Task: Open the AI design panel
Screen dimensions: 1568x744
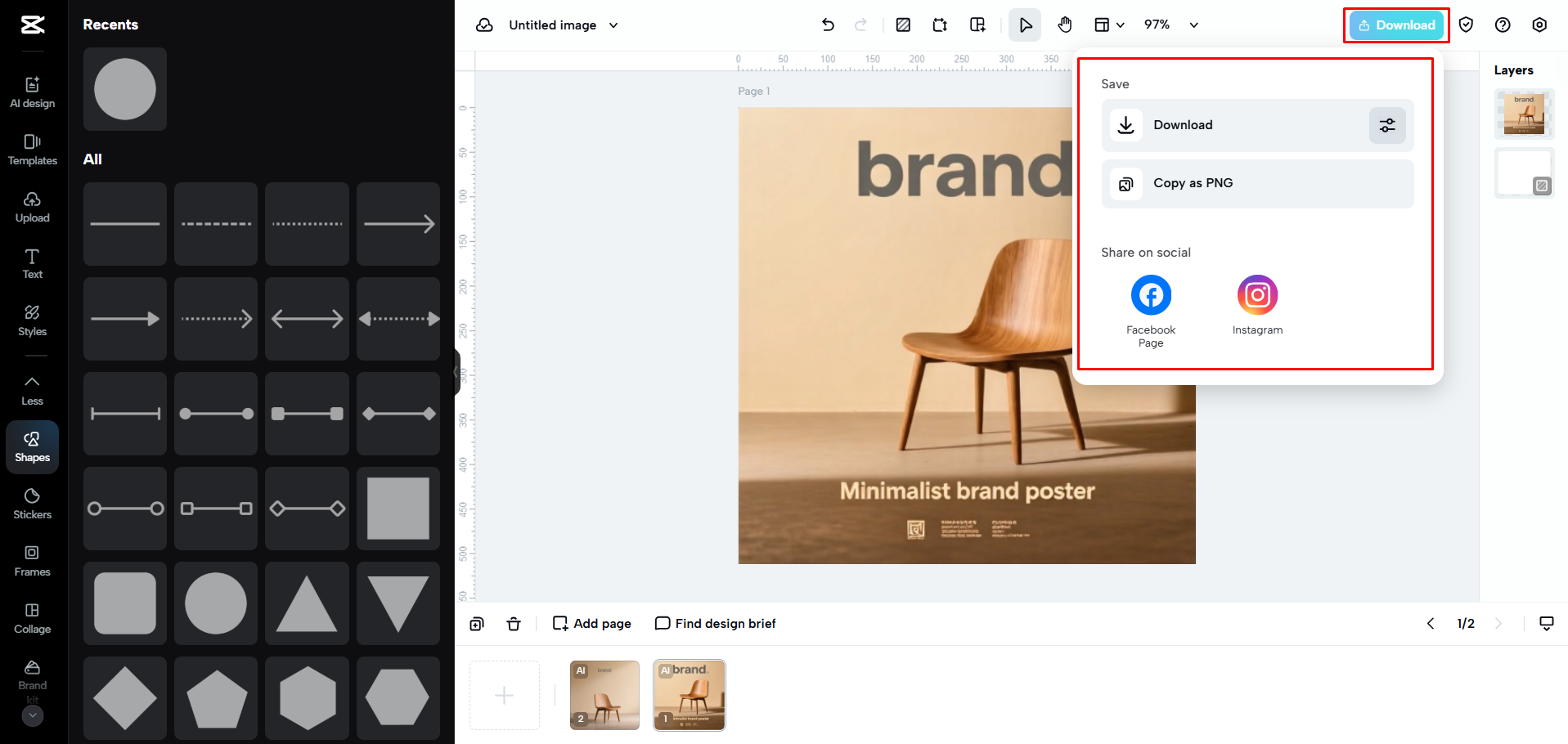Action: tap(33, 92)
